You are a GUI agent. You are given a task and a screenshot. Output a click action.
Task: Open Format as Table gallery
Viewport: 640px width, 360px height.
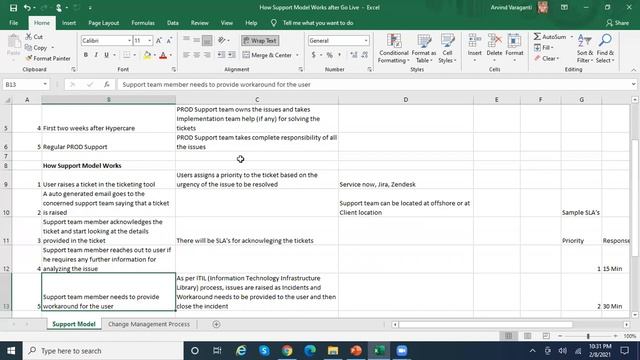pos(424,49)
